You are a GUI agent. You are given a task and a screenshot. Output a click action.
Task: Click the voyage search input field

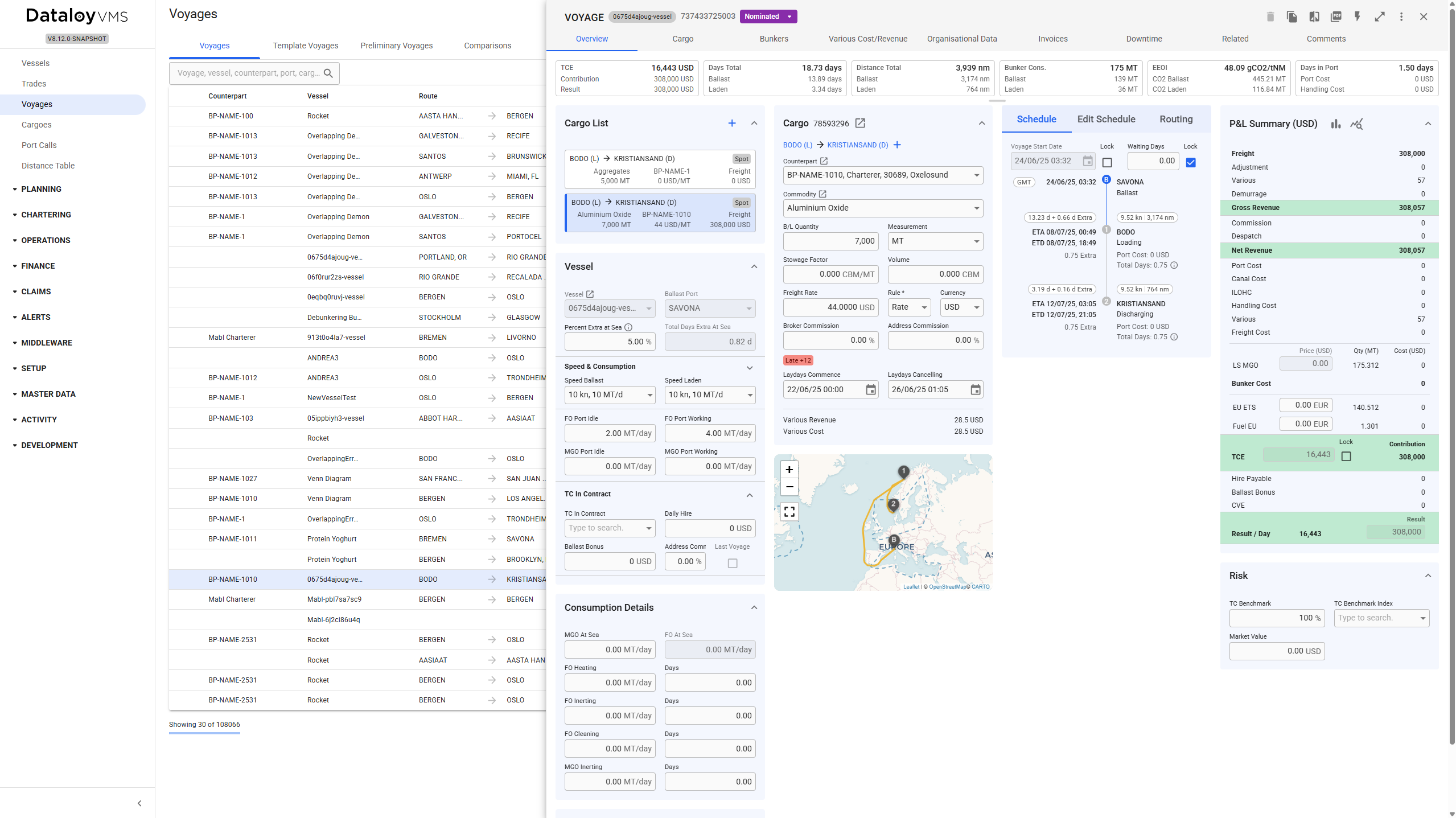[x=248, y=73]
